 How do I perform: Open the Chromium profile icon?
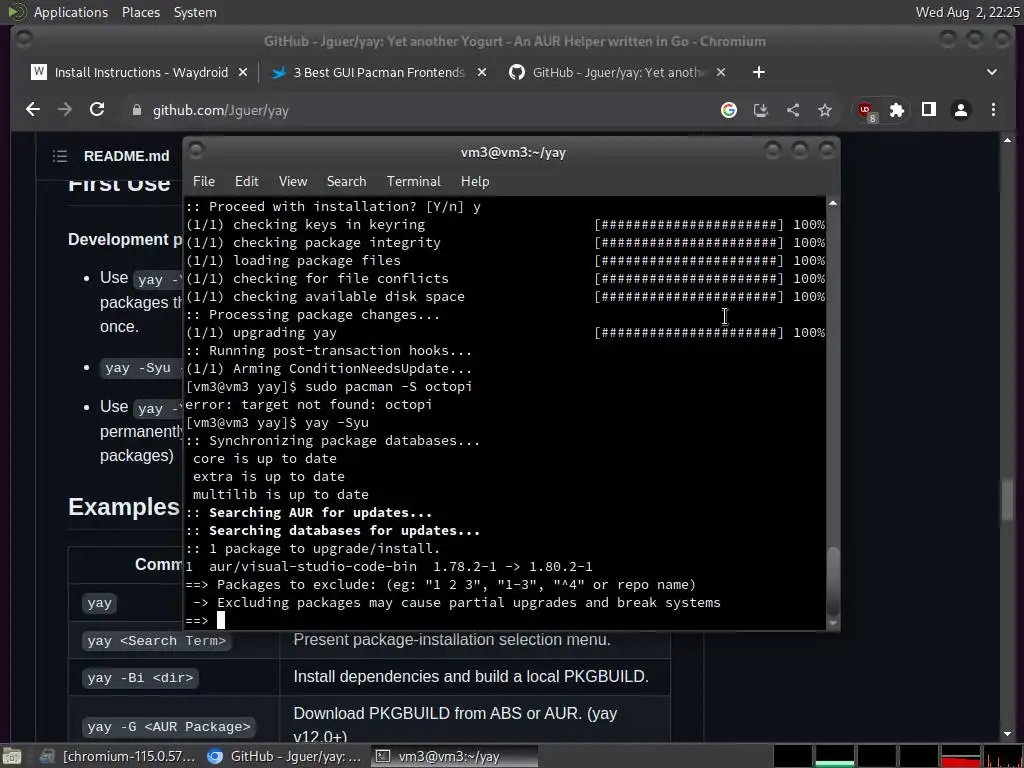coord(961,110)
